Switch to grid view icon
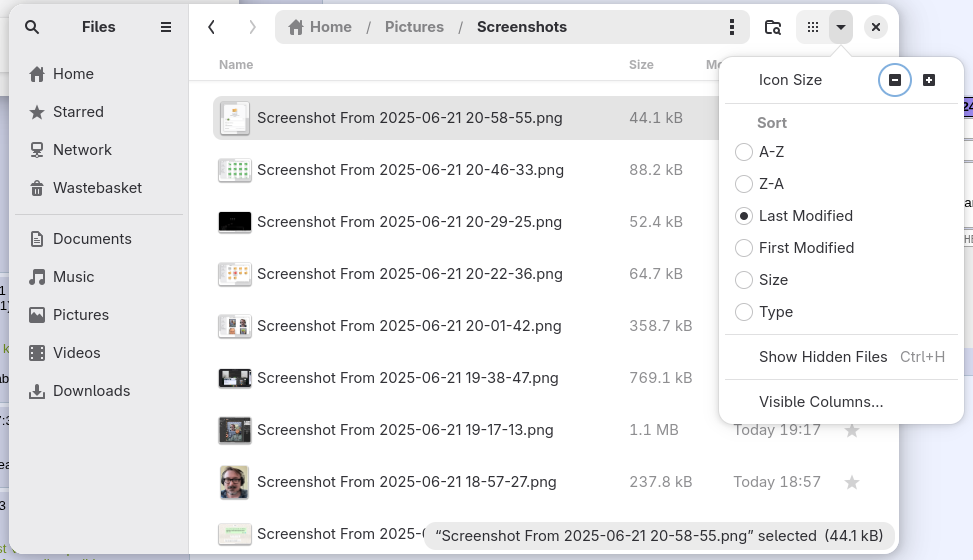Viewport: 973px width, 560px height. point(812,27)
